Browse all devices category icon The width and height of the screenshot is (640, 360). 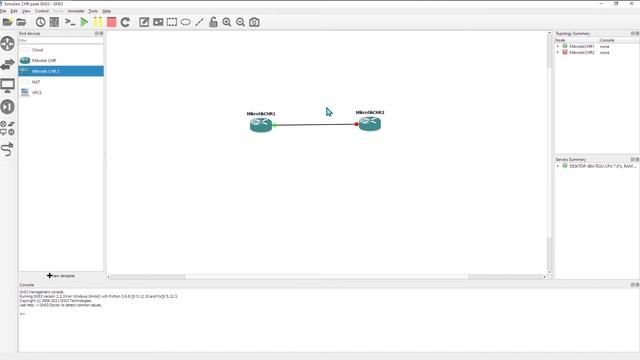coord(7,128)
